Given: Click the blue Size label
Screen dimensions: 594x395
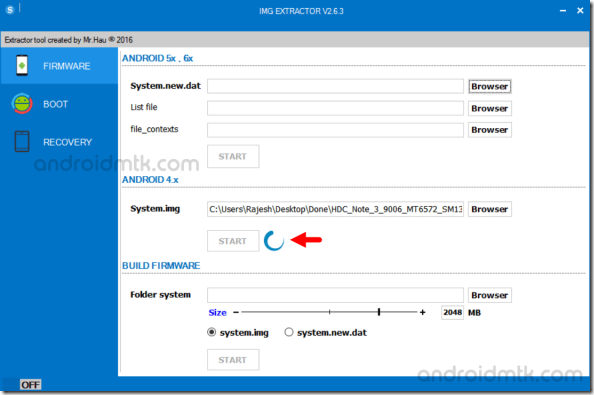Looking at the screenshot, I should coord(217,312).
